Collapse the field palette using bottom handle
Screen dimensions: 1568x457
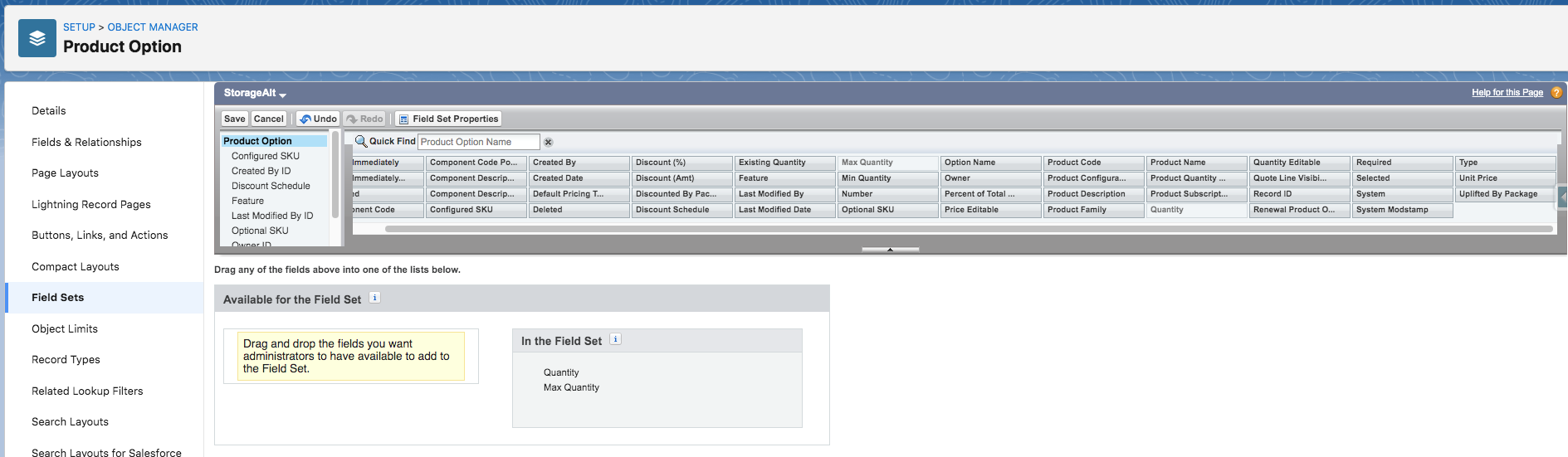[890, 249]
